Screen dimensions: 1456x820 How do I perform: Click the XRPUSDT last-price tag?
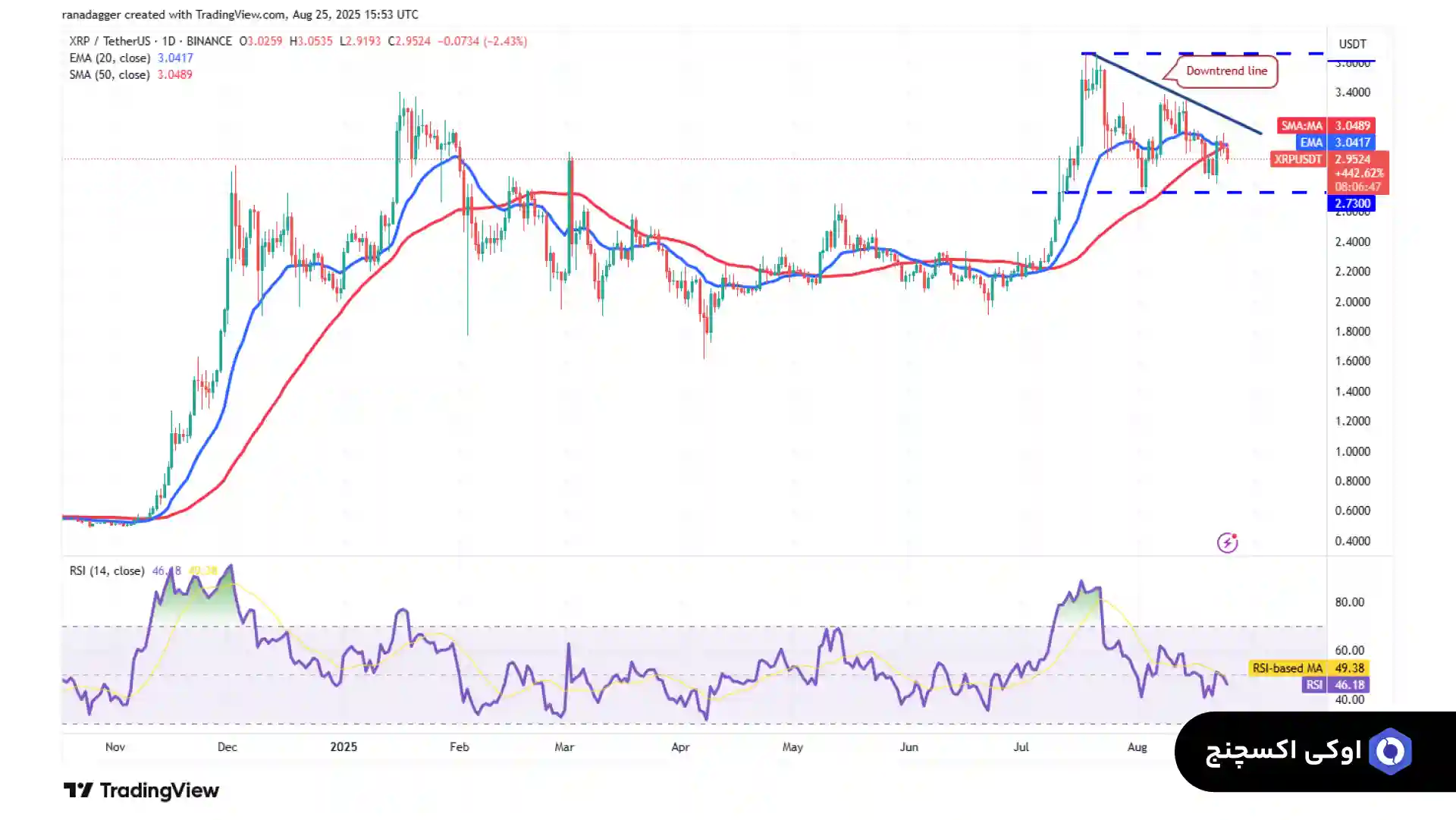tap(1298, 159)
